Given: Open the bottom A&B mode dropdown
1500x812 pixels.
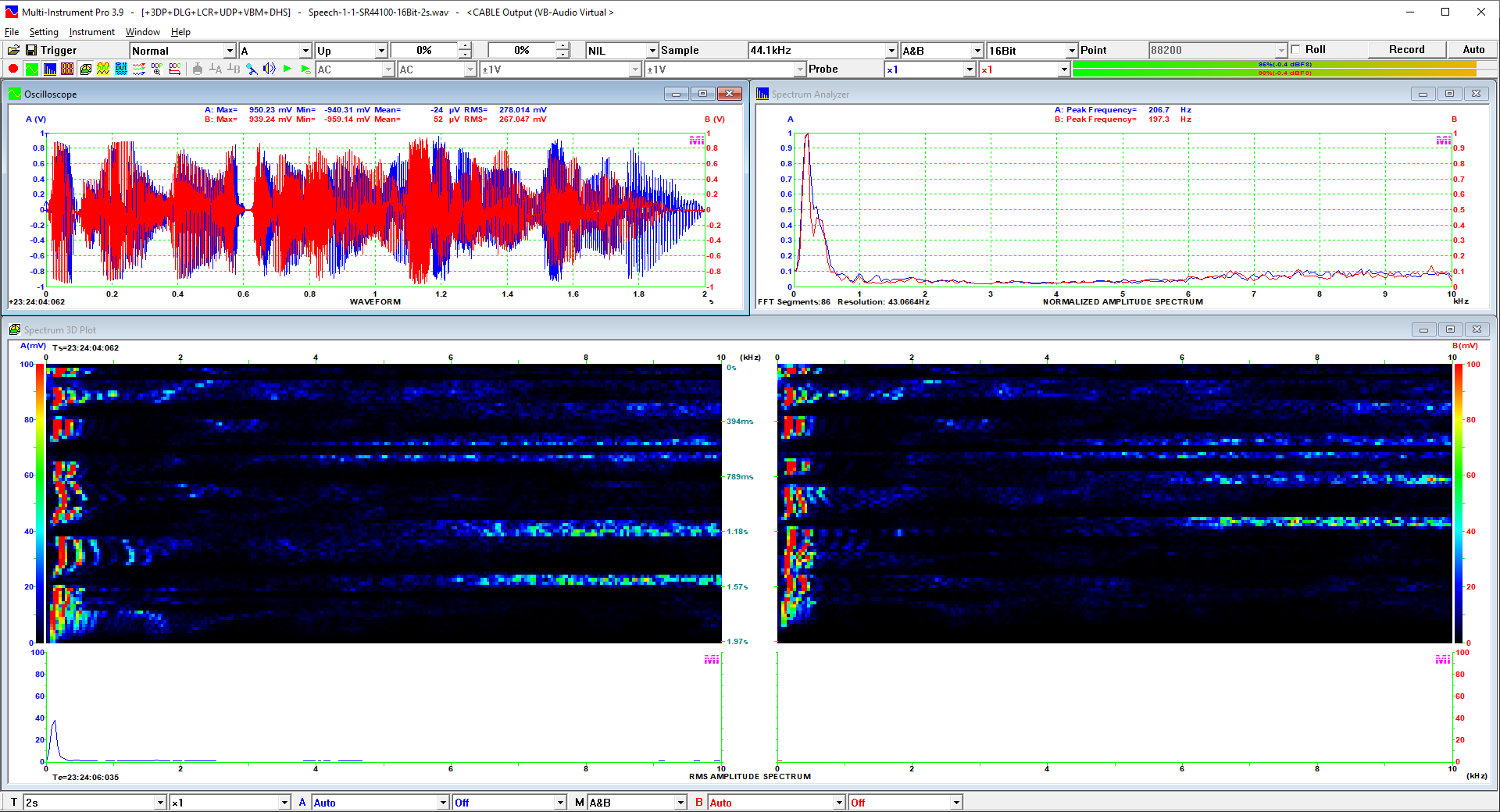Looking at the screenshot, I should click(x=637, y=802).
